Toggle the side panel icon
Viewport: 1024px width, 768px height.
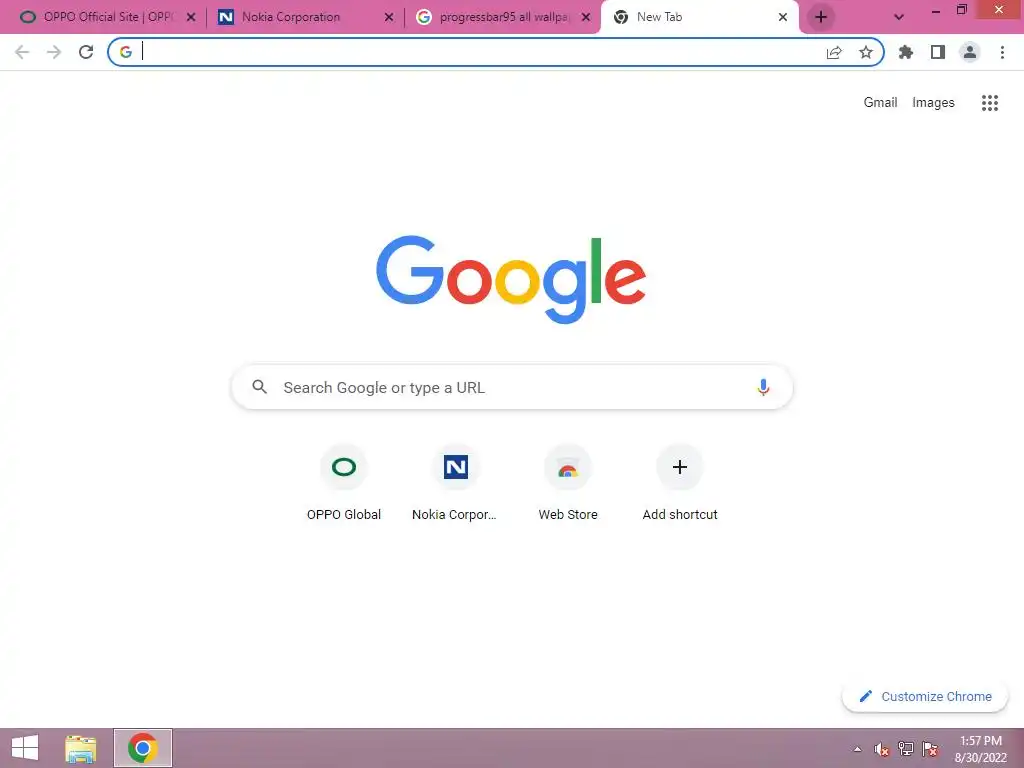[938, 52]
